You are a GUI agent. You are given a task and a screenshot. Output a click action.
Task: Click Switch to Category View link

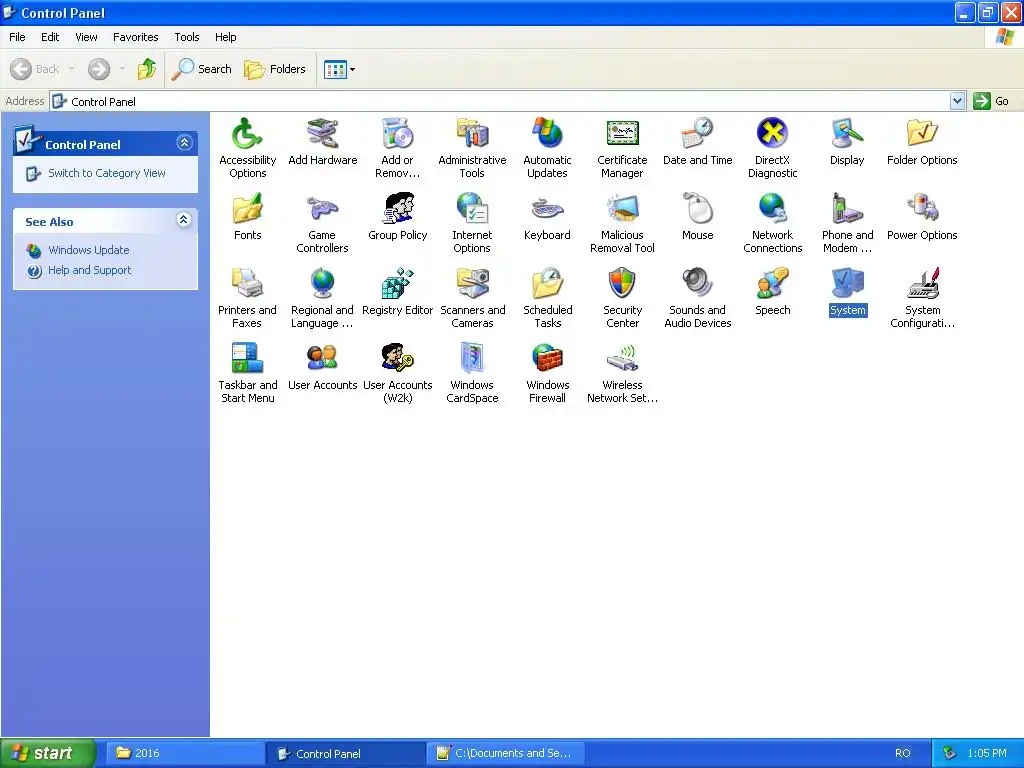pyautogui.click(x=106, y=173)
